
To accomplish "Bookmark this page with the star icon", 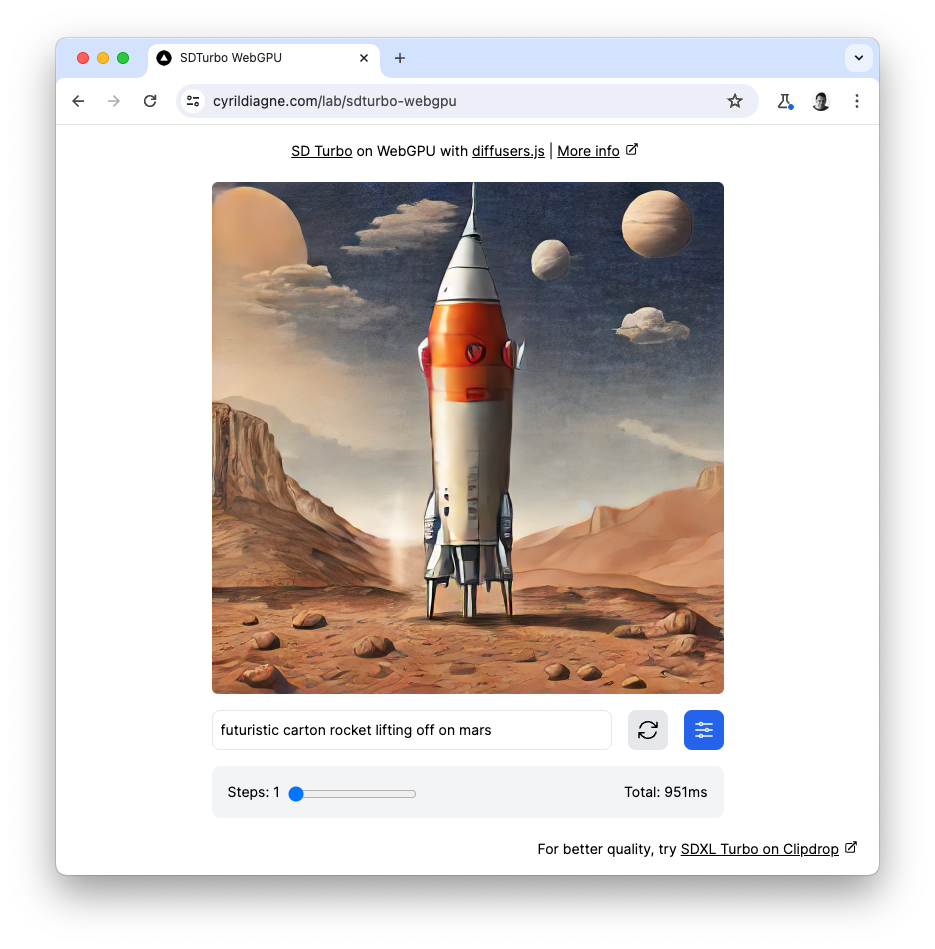I will tap(735, 101).
